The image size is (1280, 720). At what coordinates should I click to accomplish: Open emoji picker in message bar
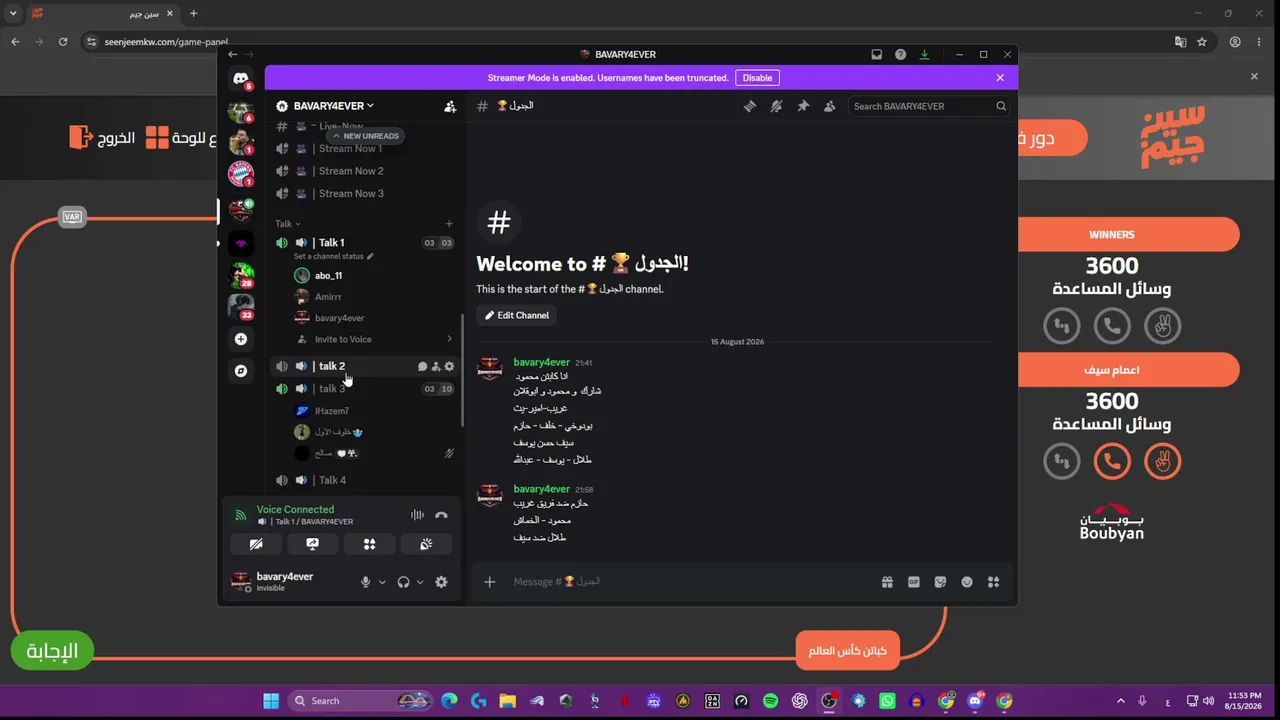967,582
